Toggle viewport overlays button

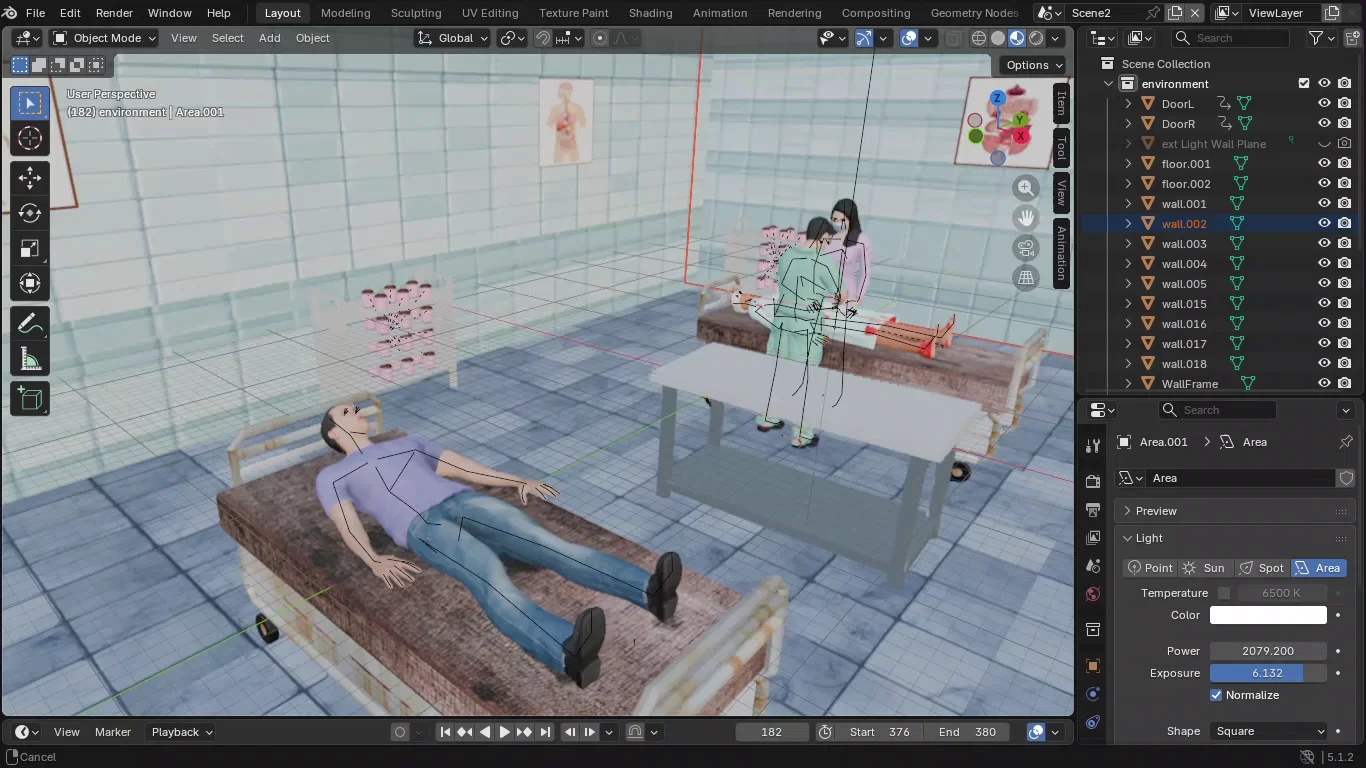[x=909, y=38]
